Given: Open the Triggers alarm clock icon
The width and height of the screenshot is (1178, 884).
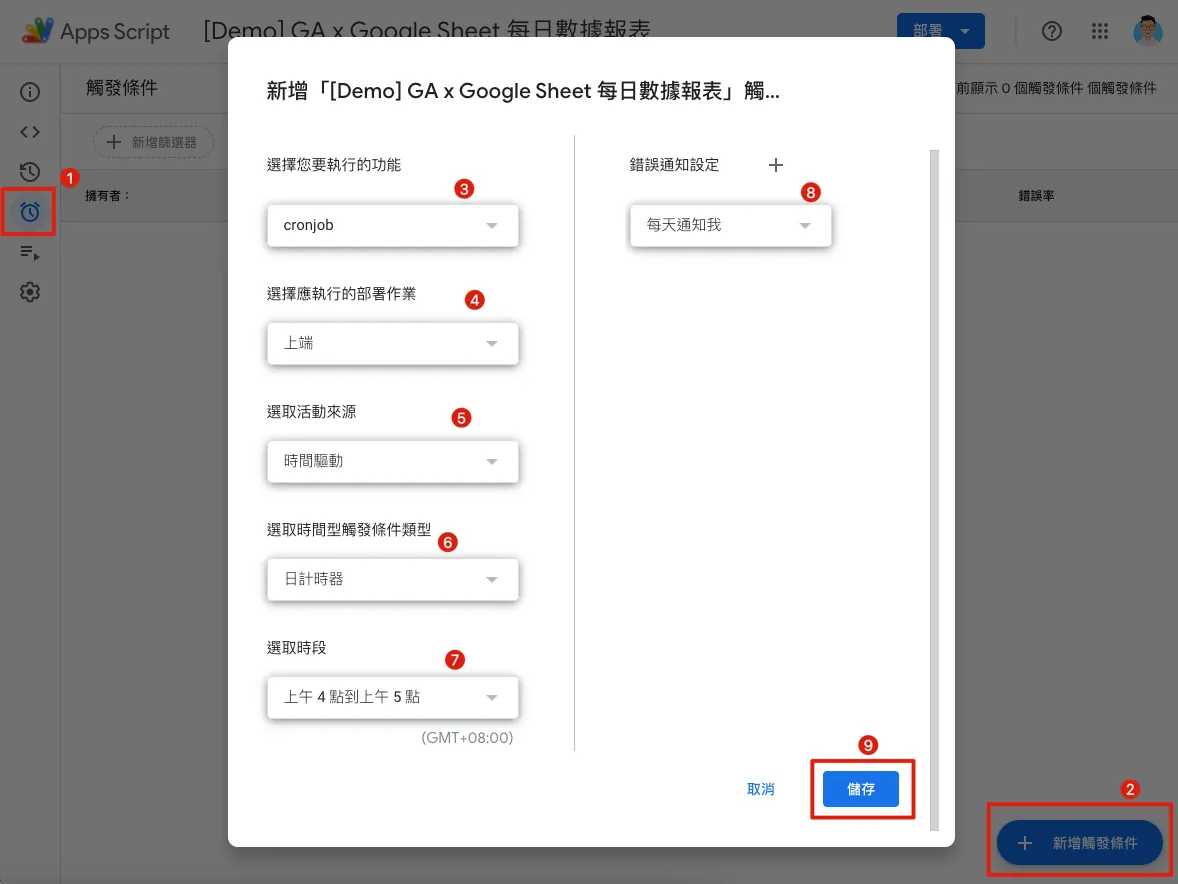Looking at the screenshot, I should [x=30, y=211].
